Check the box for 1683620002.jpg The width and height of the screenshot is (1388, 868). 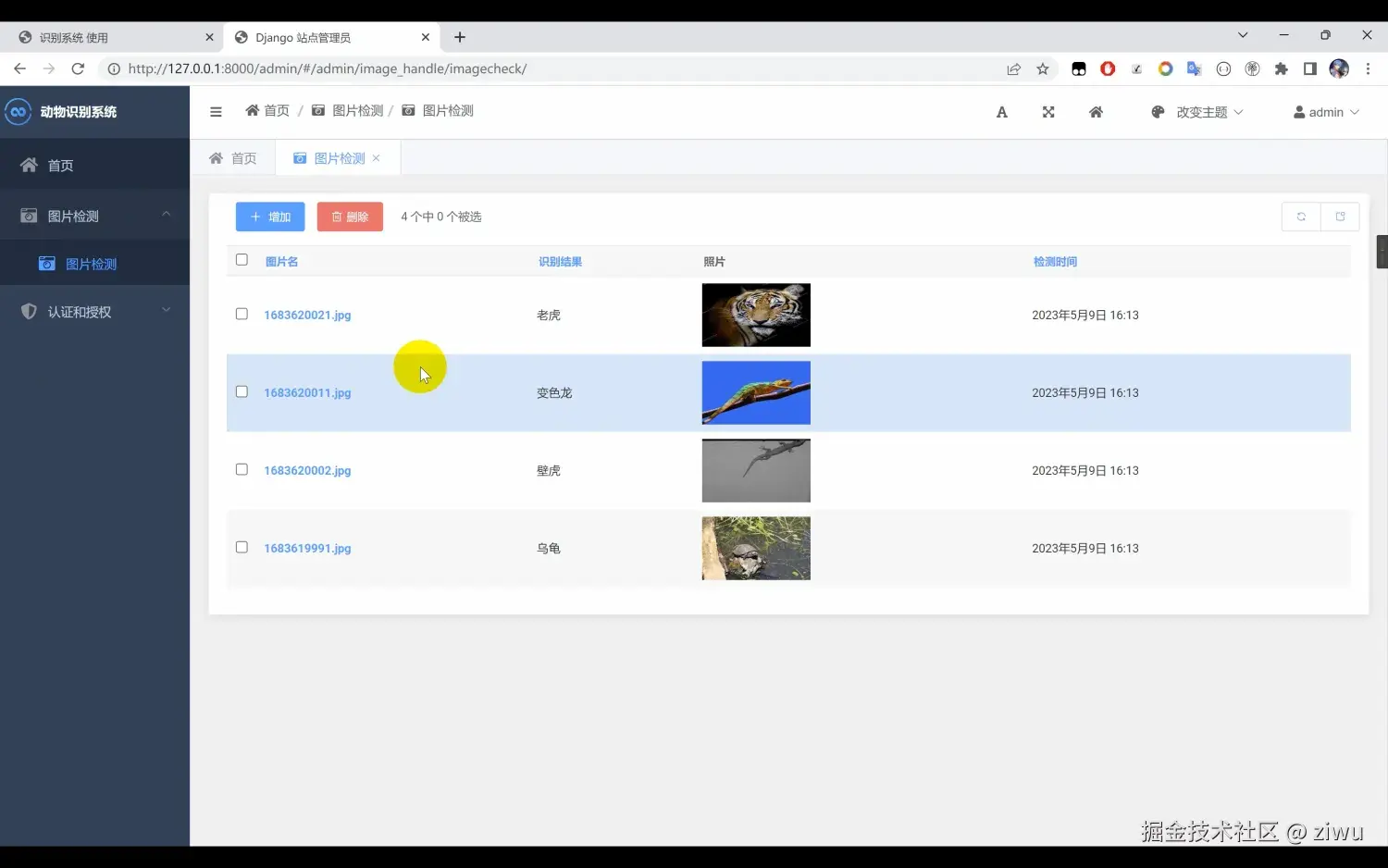pyautogui.click(x=242, y=469)
